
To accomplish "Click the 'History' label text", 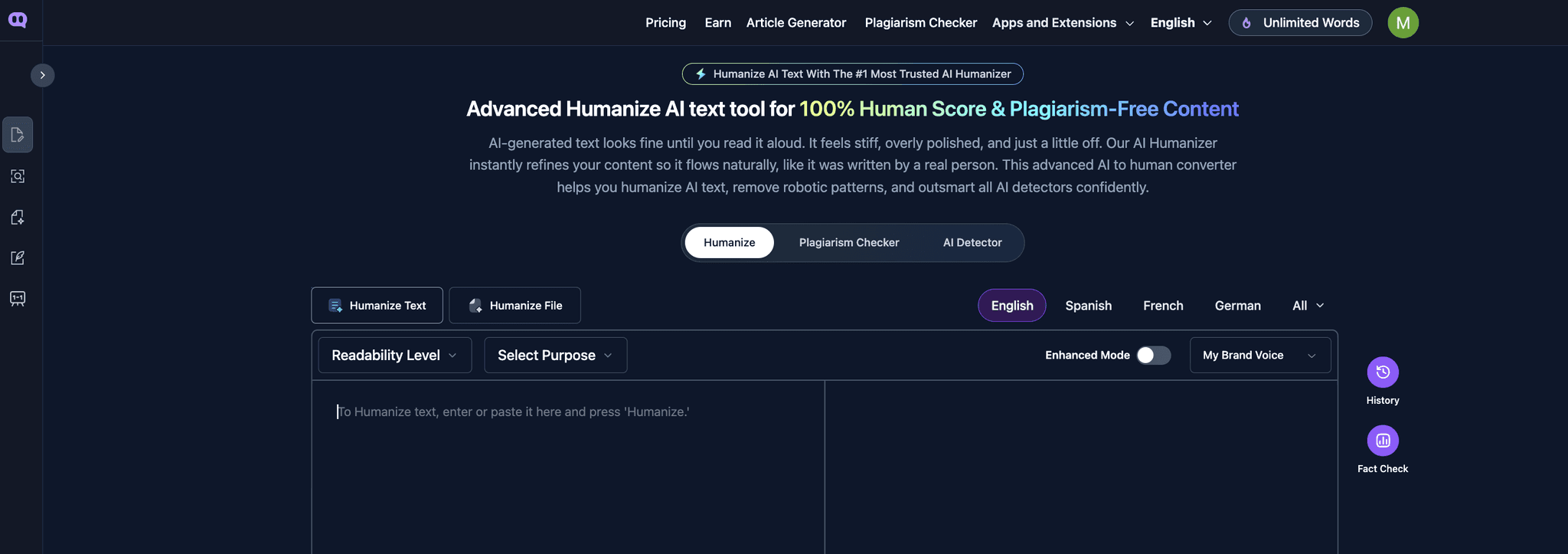I will click(1383, 401).
